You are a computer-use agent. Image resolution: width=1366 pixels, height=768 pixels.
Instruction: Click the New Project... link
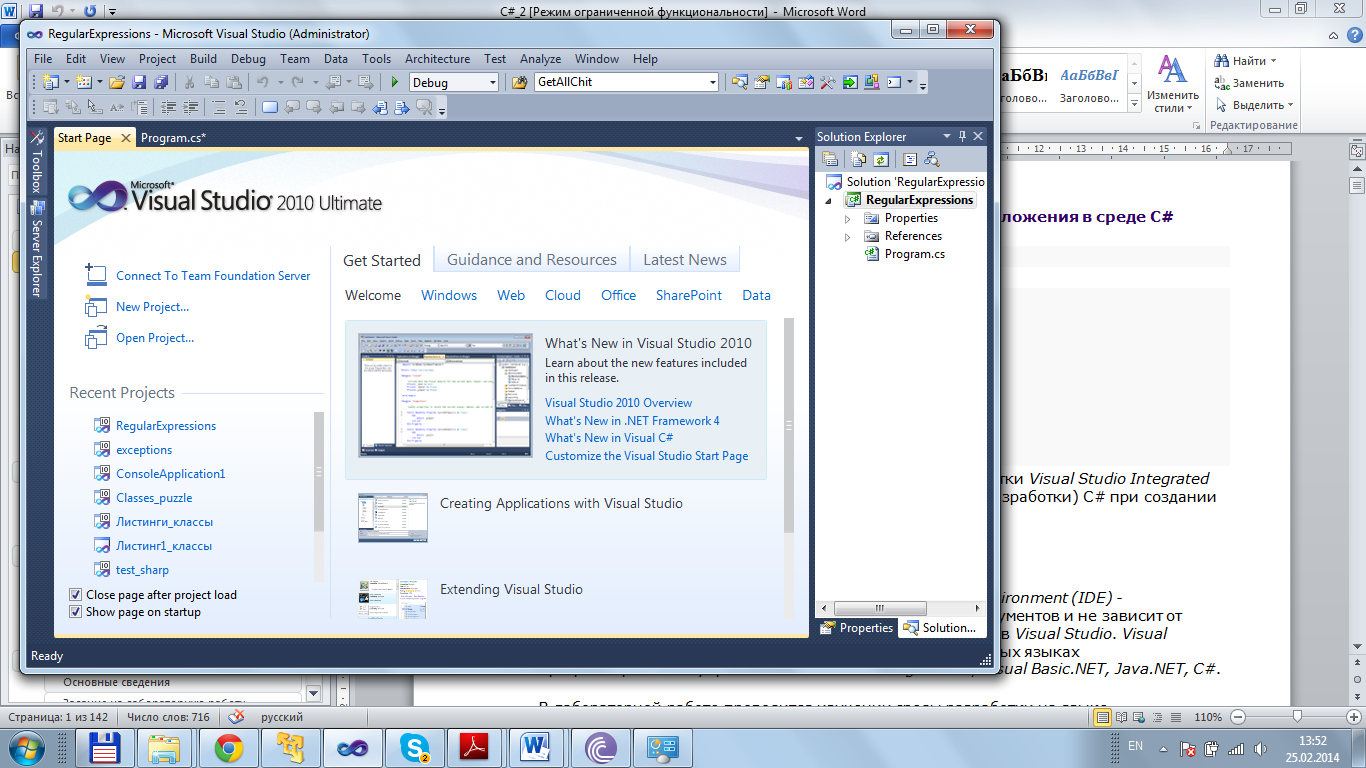coord(152,307)
